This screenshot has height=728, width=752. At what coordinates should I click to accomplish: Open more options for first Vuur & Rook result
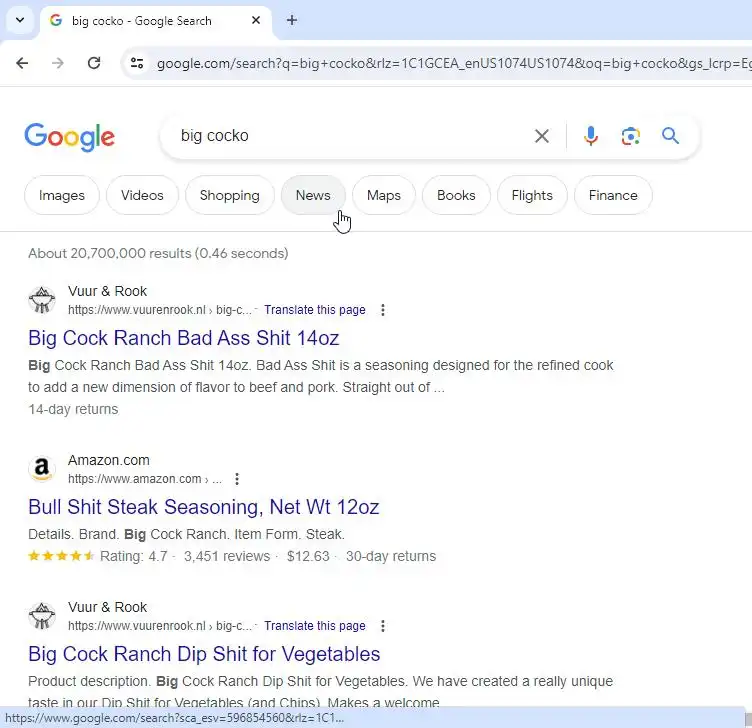click(x=382, y=310)
